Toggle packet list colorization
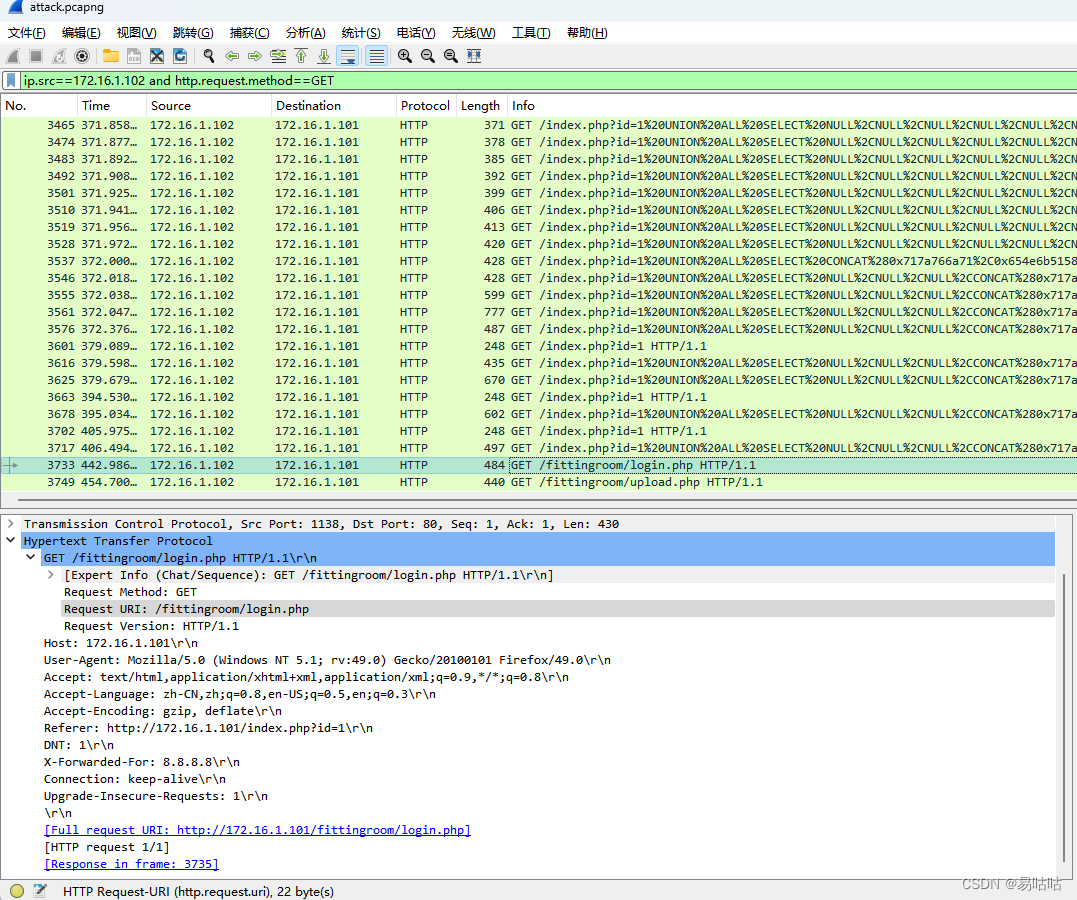Screen dimensions: 1077x900 pos(377,56)
